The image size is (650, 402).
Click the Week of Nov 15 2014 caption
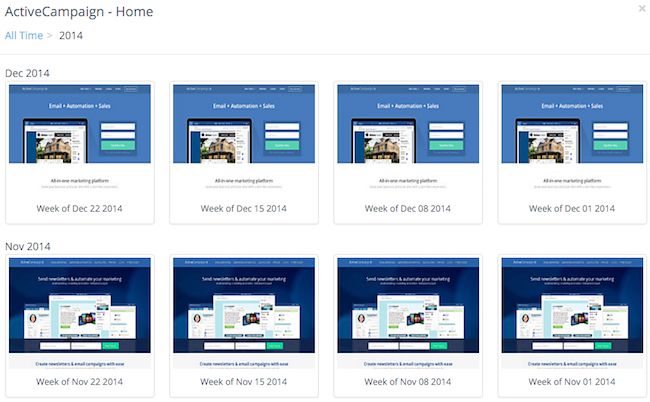pyautogui.click(x=244, y=382)
